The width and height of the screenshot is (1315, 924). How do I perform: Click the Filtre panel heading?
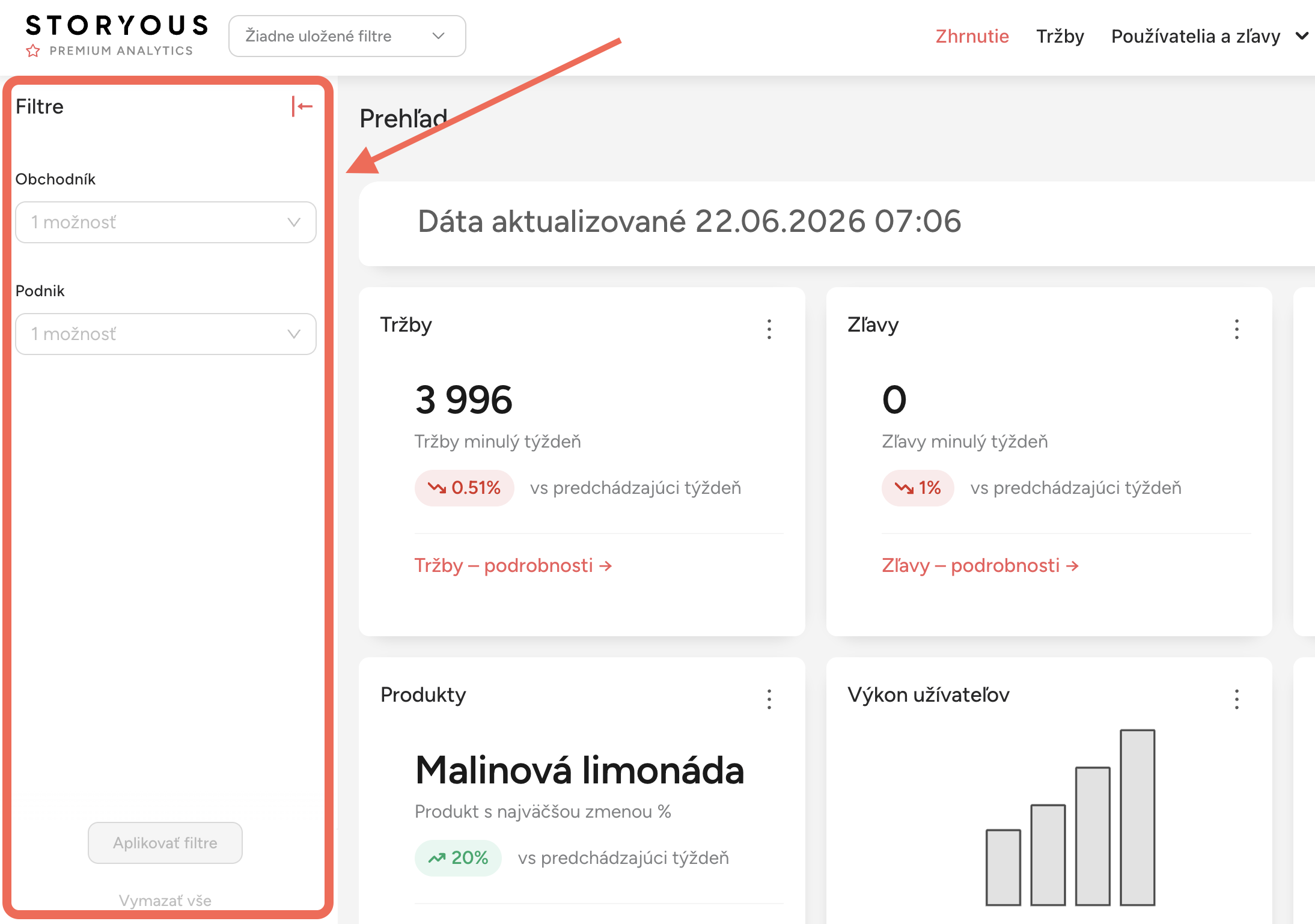coord(40,106)
